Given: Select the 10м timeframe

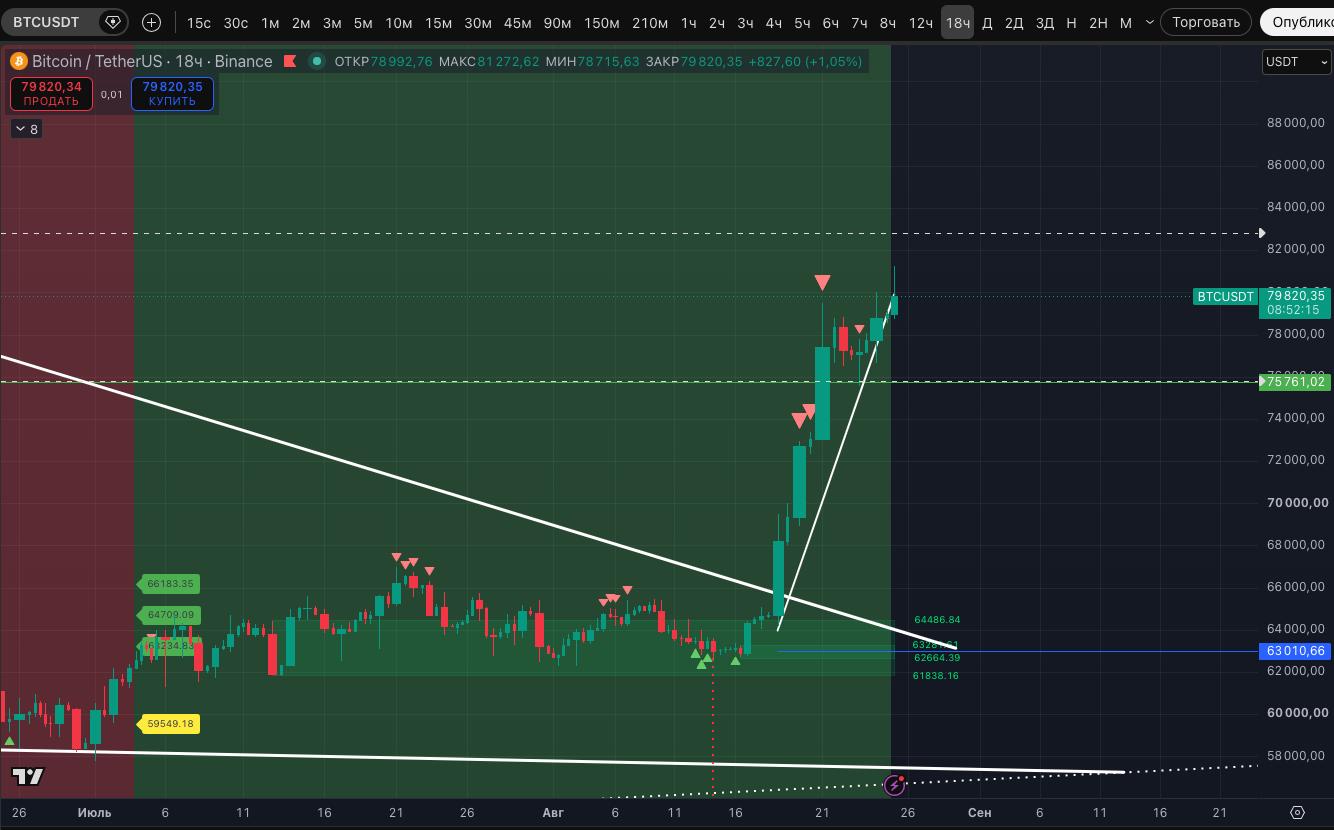Looking at the screenshot, I should pyautogui.click(x=399, y=22).
